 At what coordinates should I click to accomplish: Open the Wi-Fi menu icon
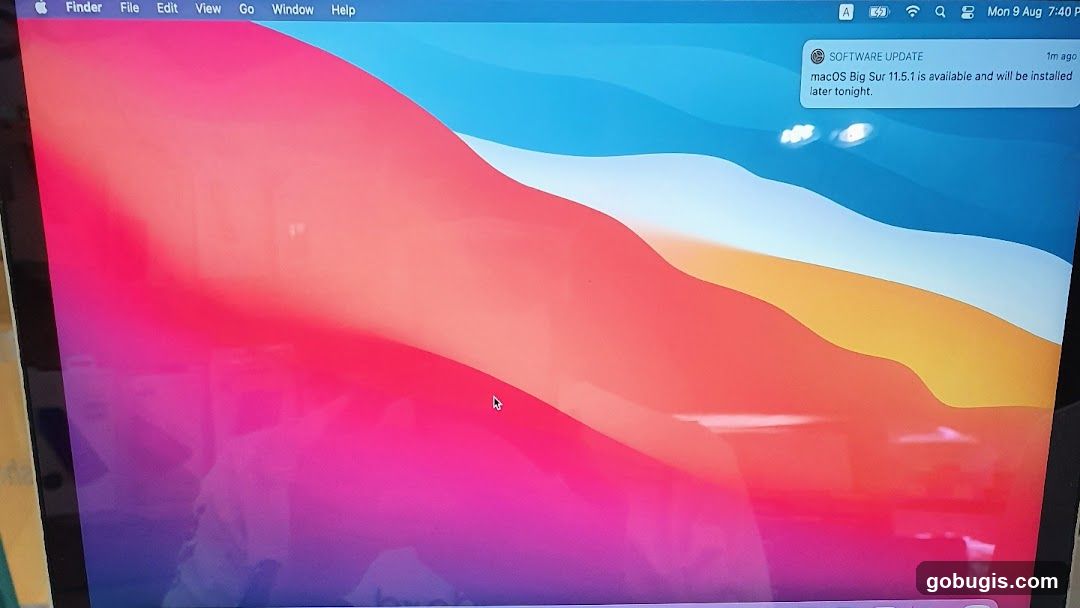[912, 11]
